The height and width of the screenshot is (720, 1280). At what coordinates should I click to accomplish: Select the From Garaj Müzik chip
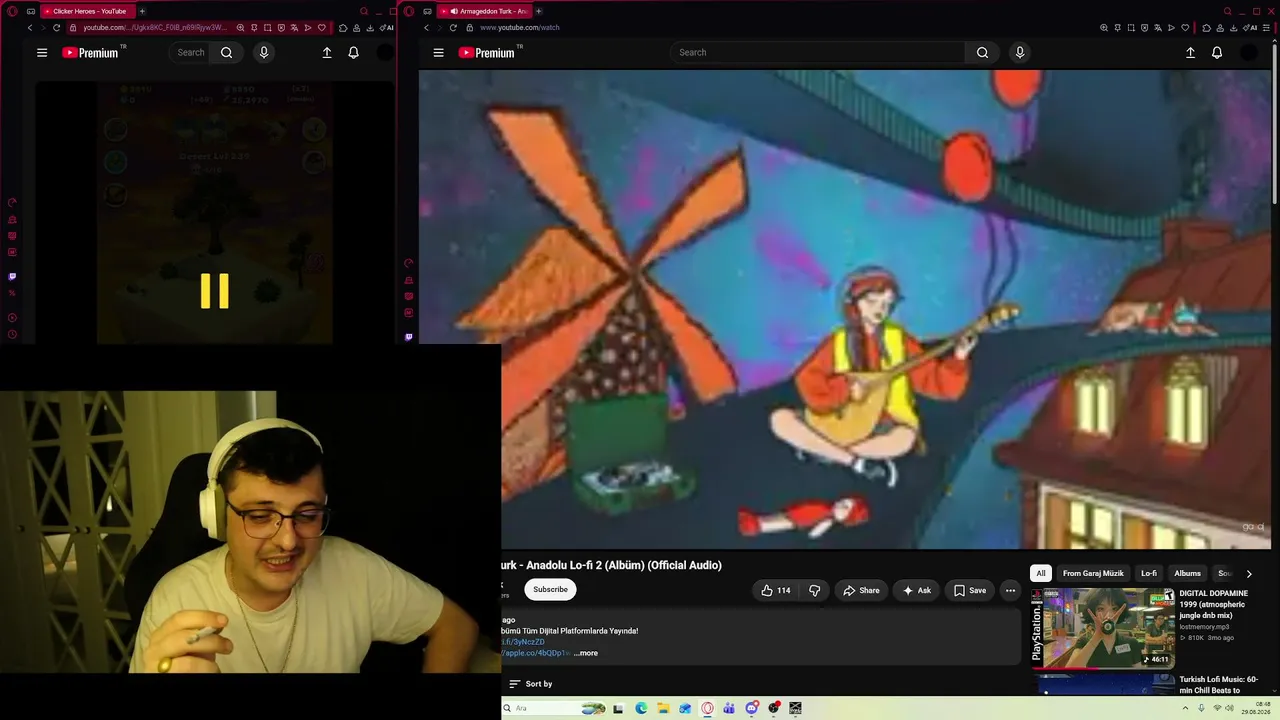1093,574
